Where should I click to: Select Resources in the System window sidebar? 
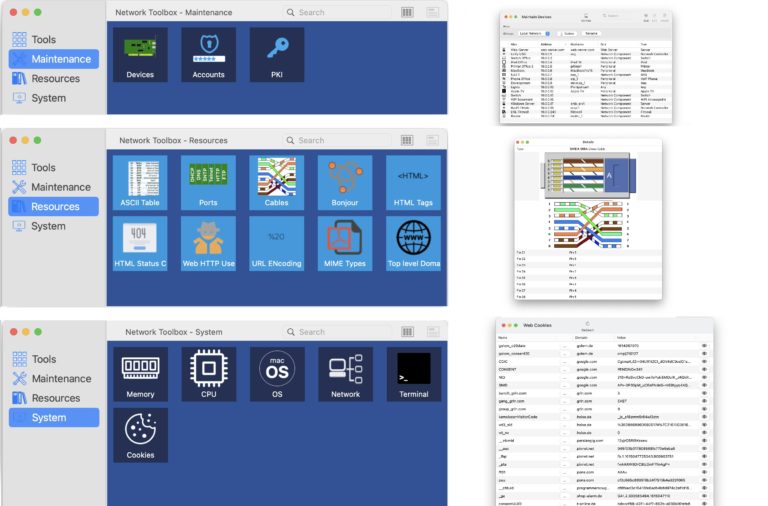point(55,398)
